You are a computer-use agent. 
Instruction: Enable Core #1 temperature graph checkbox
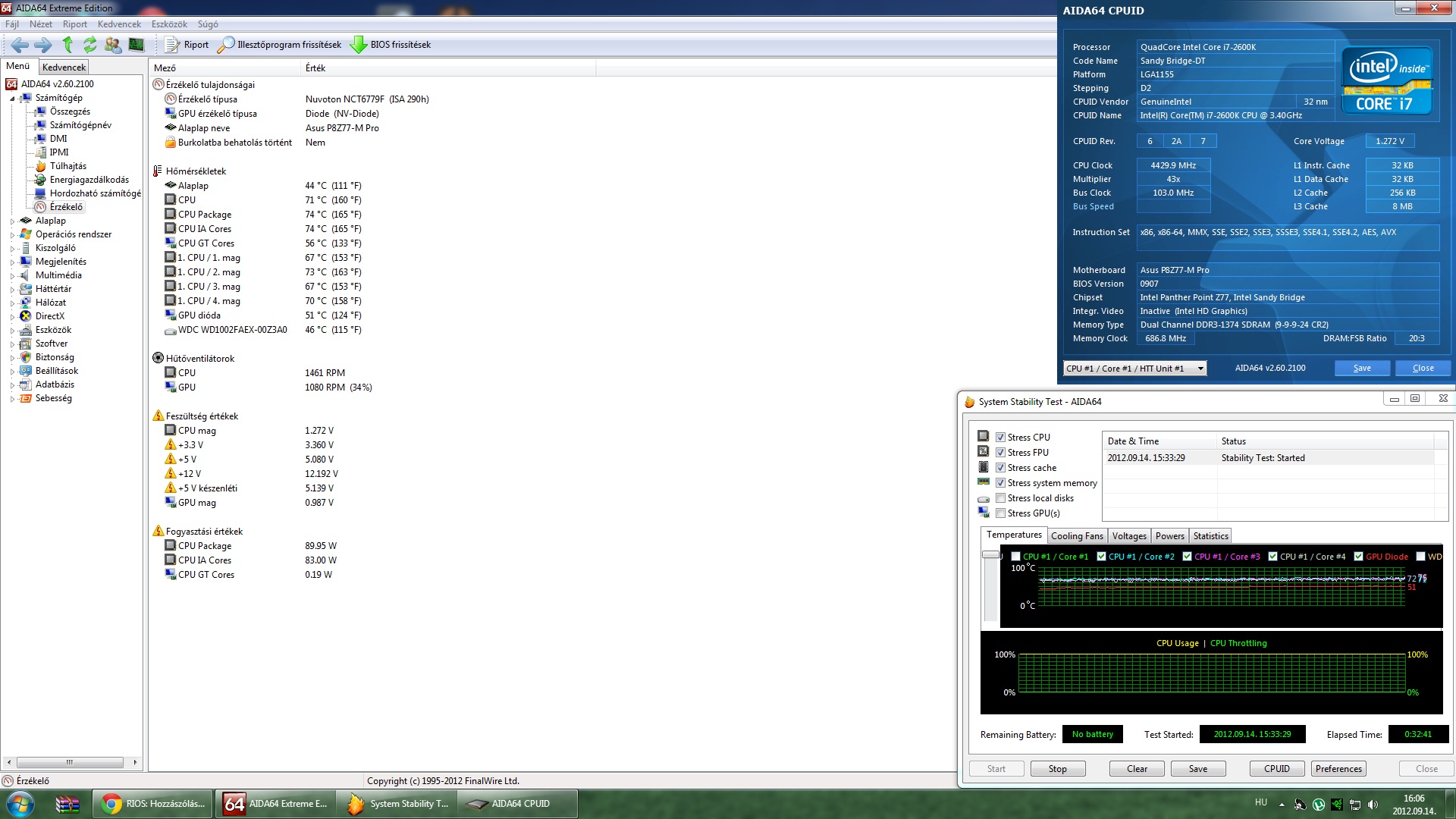click(x=1015, y=557)
